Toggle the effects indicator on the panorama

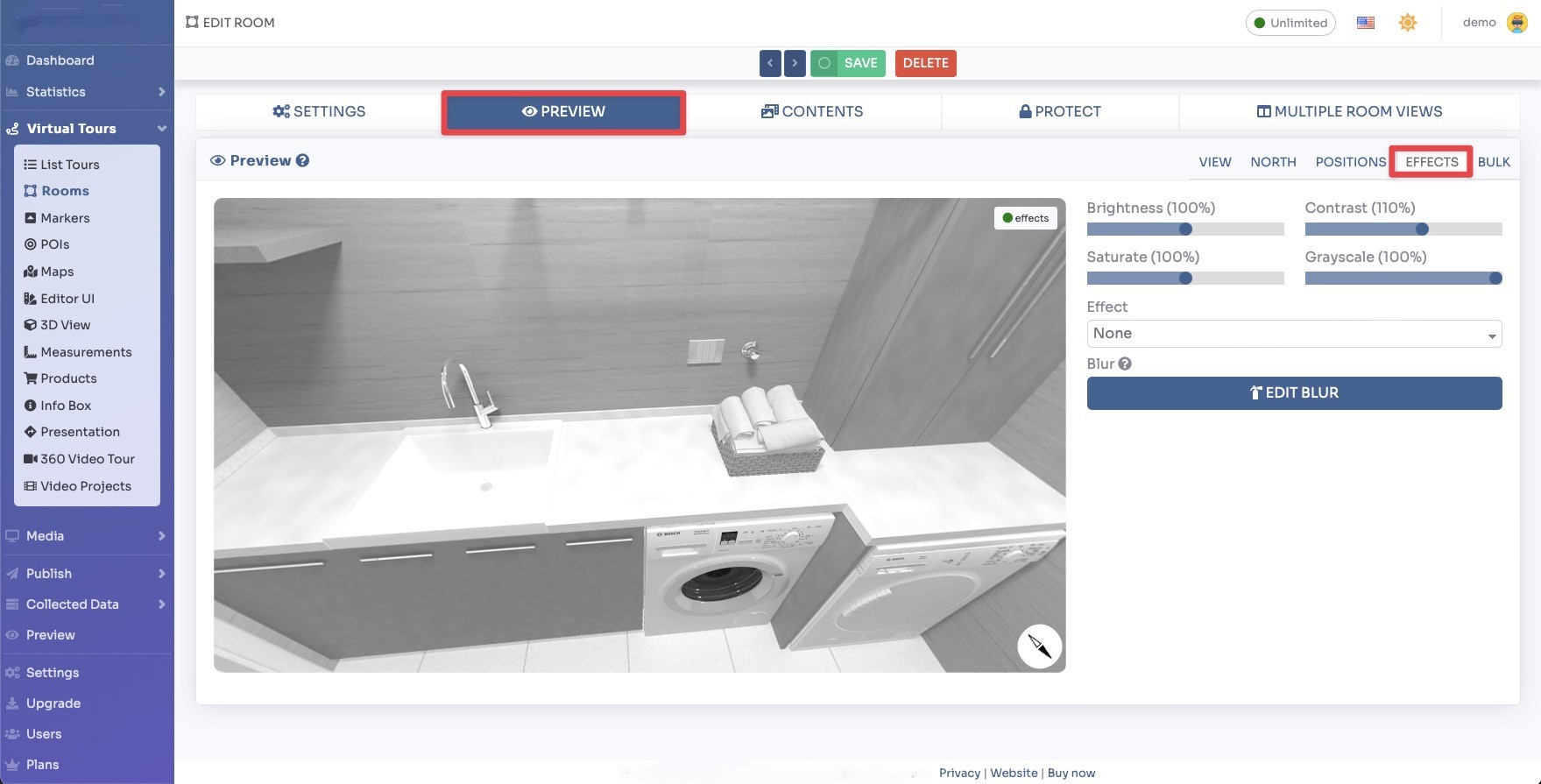[1025, 218]
